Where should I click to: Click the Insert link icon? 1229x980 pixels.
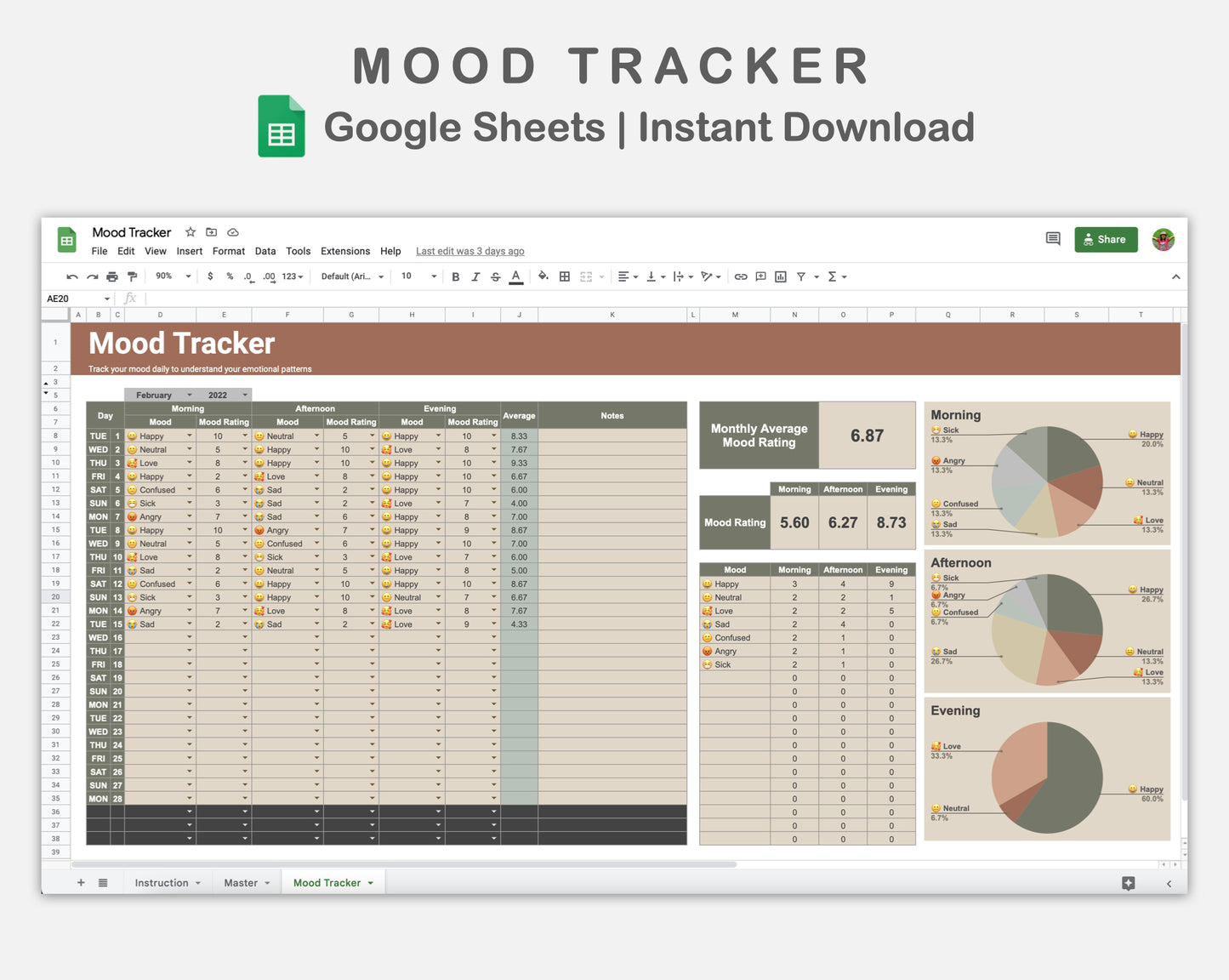[740, 276]
